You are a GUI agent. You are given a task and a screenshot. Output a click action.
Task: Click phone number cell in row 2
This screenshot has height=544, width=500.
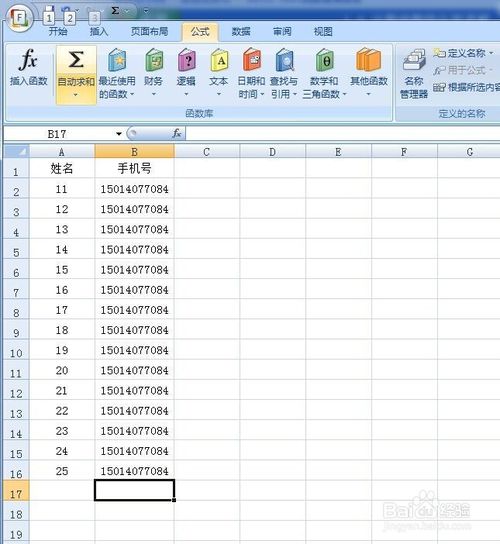[x=134, y=189]
